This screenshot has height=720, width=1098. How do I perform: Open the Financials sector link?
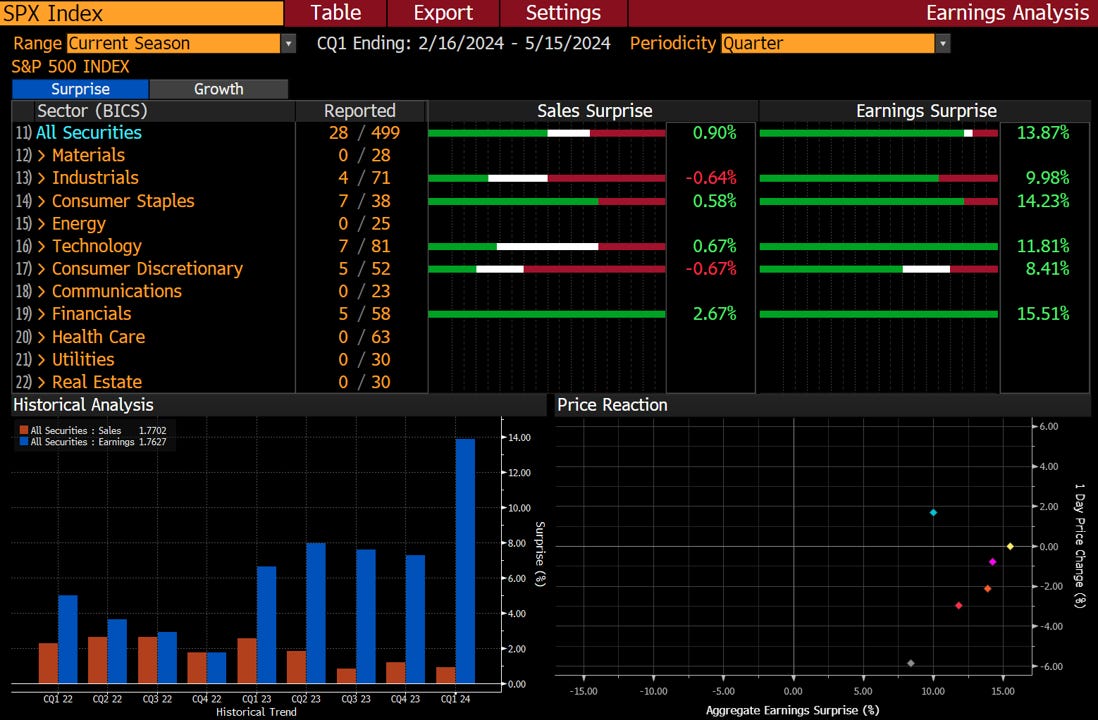92,314
